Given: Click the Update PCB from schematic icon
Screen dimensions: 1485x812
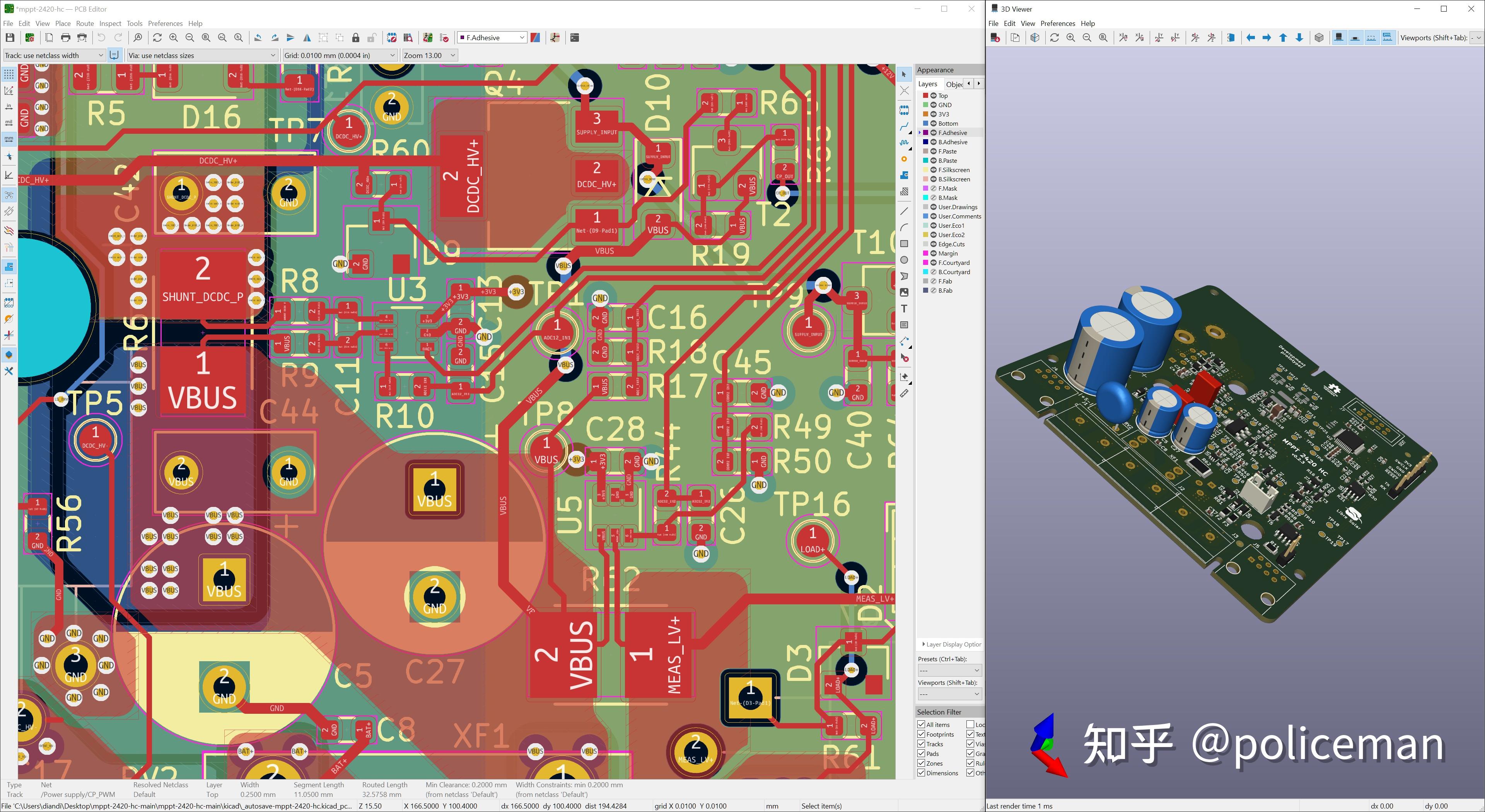Looking at the screenshot, I should (428, 38).
